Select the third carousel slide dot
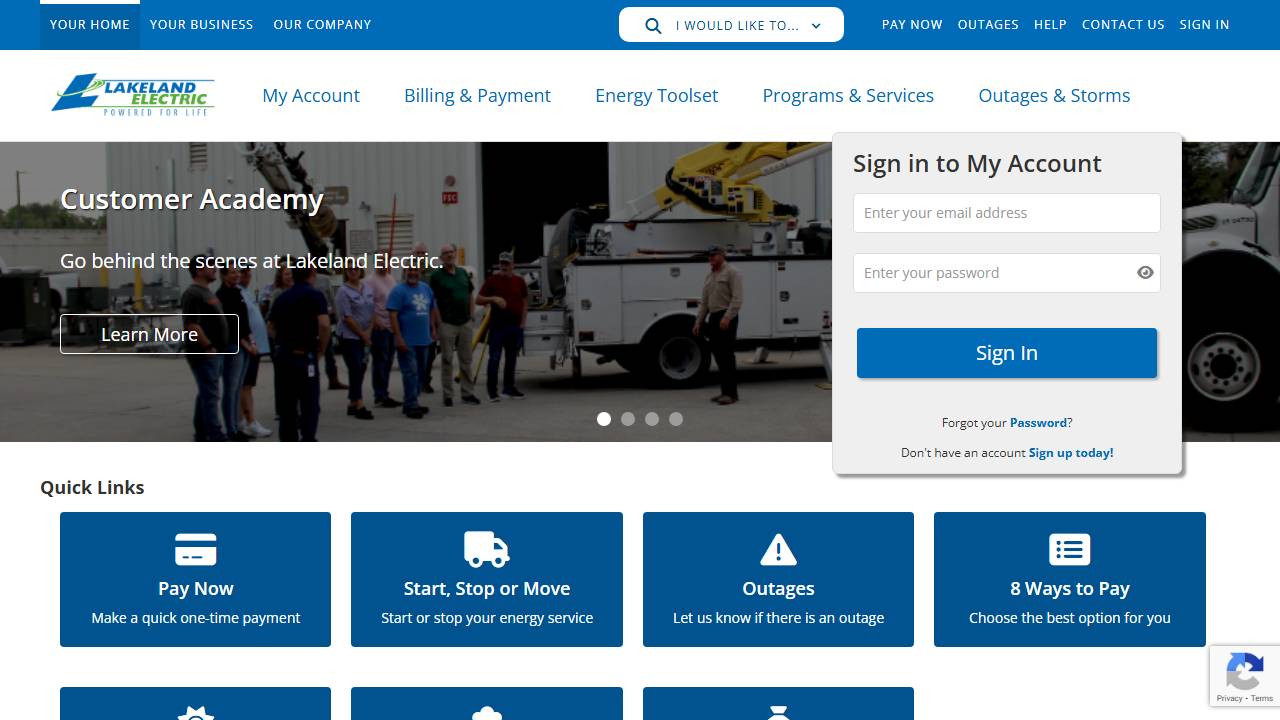The width and height of the screenshot is (1280, 720). pos(652,419)
